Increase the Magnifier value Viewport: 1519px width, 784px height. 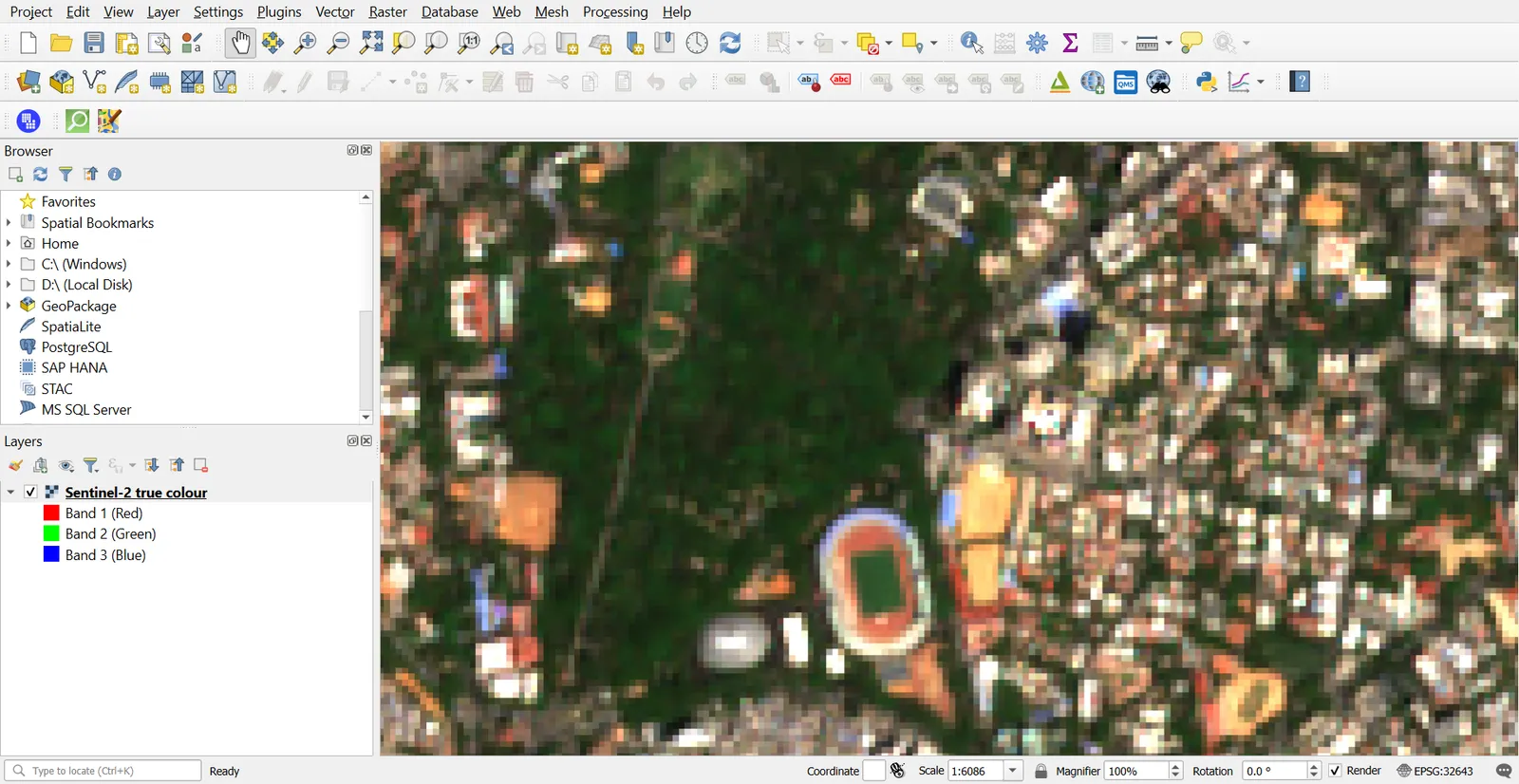click(1176, 766)
